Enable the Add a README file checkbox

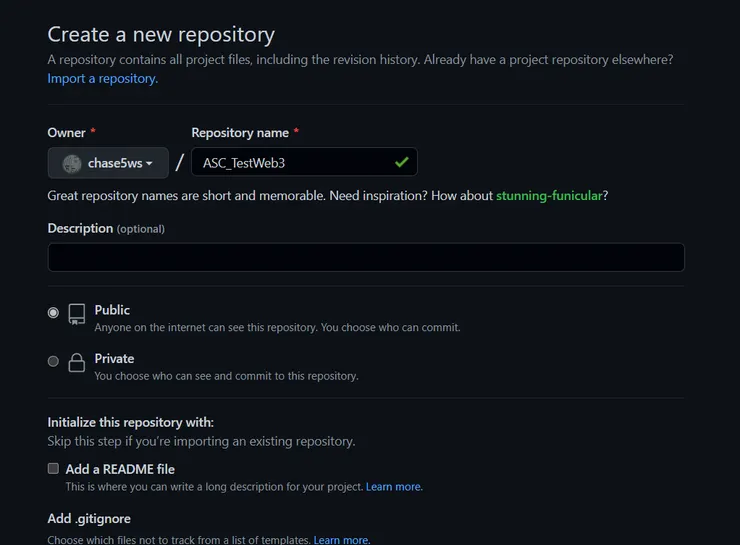[54, 468]
